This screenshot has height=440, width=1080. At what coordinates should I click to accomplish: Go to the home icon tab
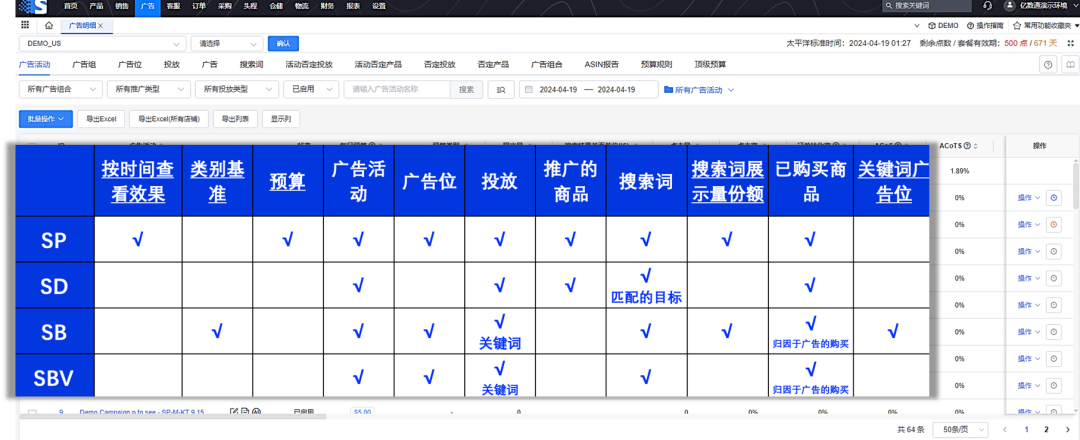[x=48, y=25]
